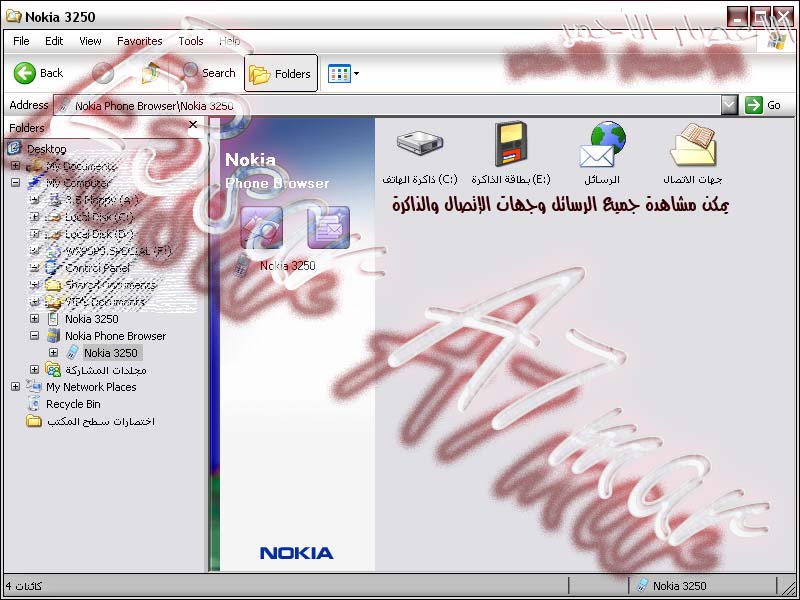The width and height of the screenshot is (800, 600).
Task: Collapse Nokia Phone Browser tree node
Action: point(34,336)
